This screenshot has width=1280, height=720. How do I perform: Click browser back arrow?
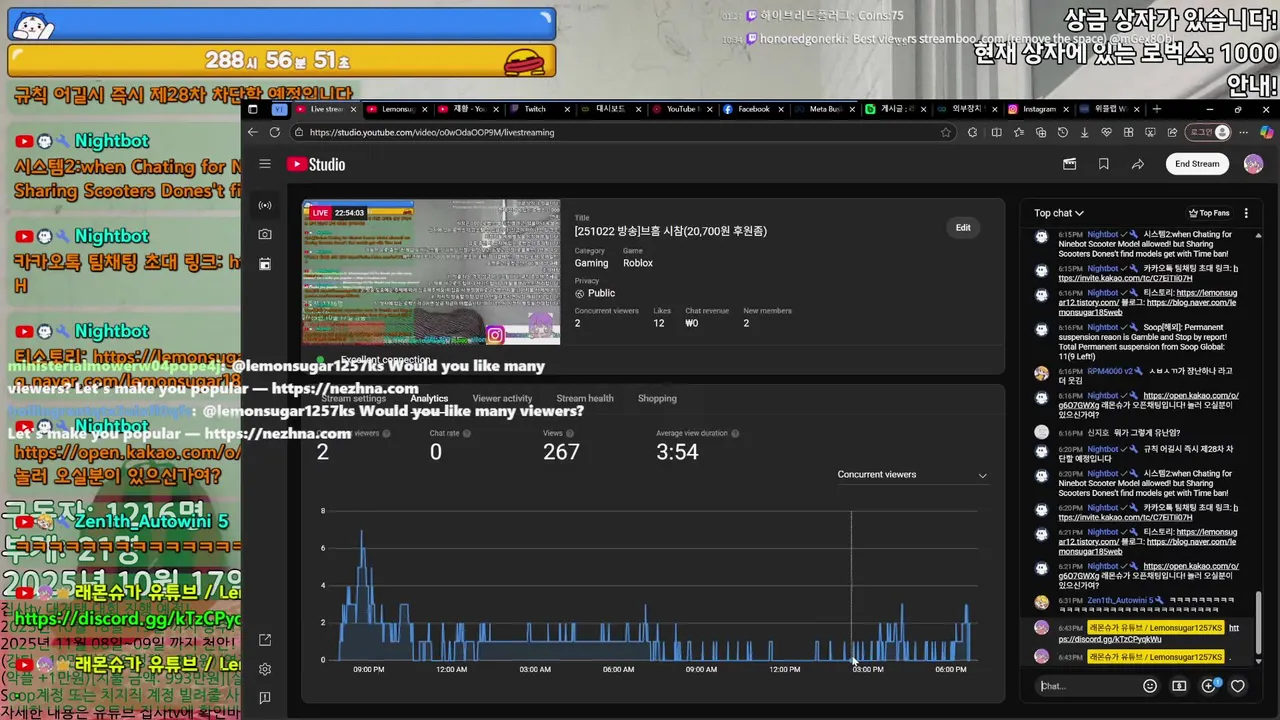tap(253, 132)
